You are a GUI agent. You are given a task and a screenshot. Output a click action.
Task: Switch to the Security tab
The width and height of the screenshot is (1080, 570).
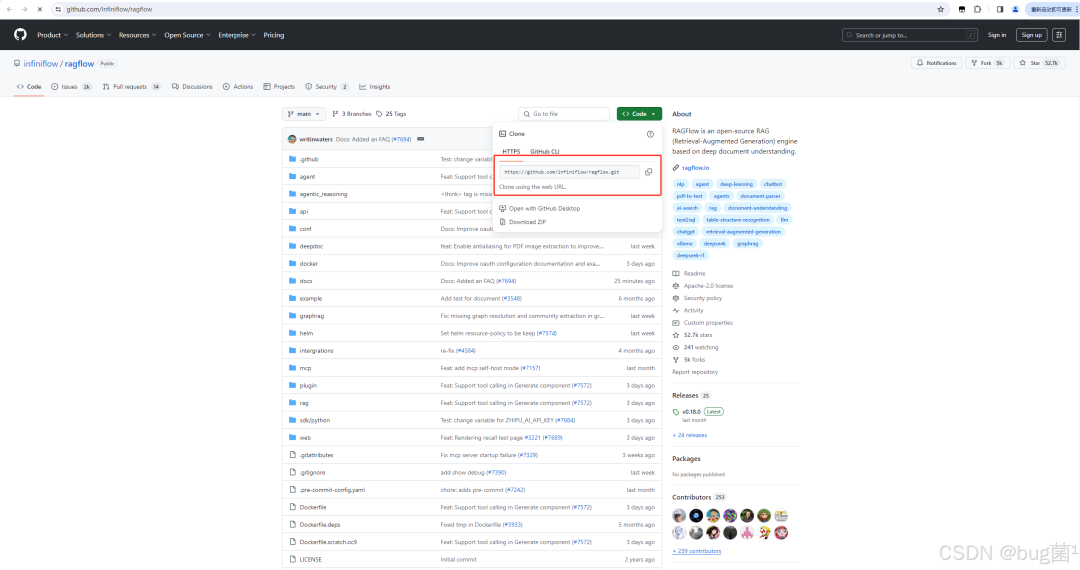tap(326, 87)
